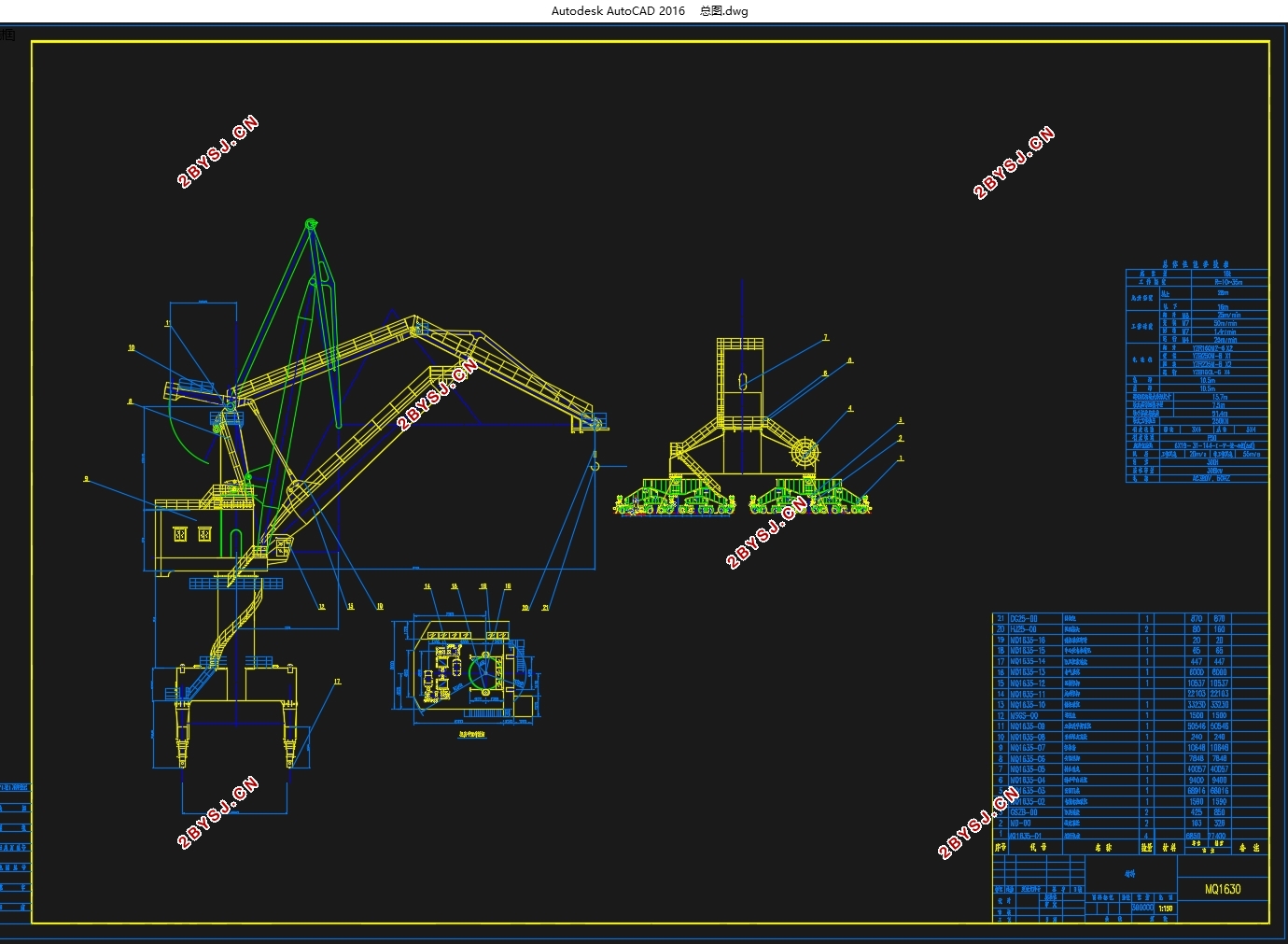Select part code MQ1635-11 in parts list
Viewport: 1288px width, 944px height.
(1028, 694)
